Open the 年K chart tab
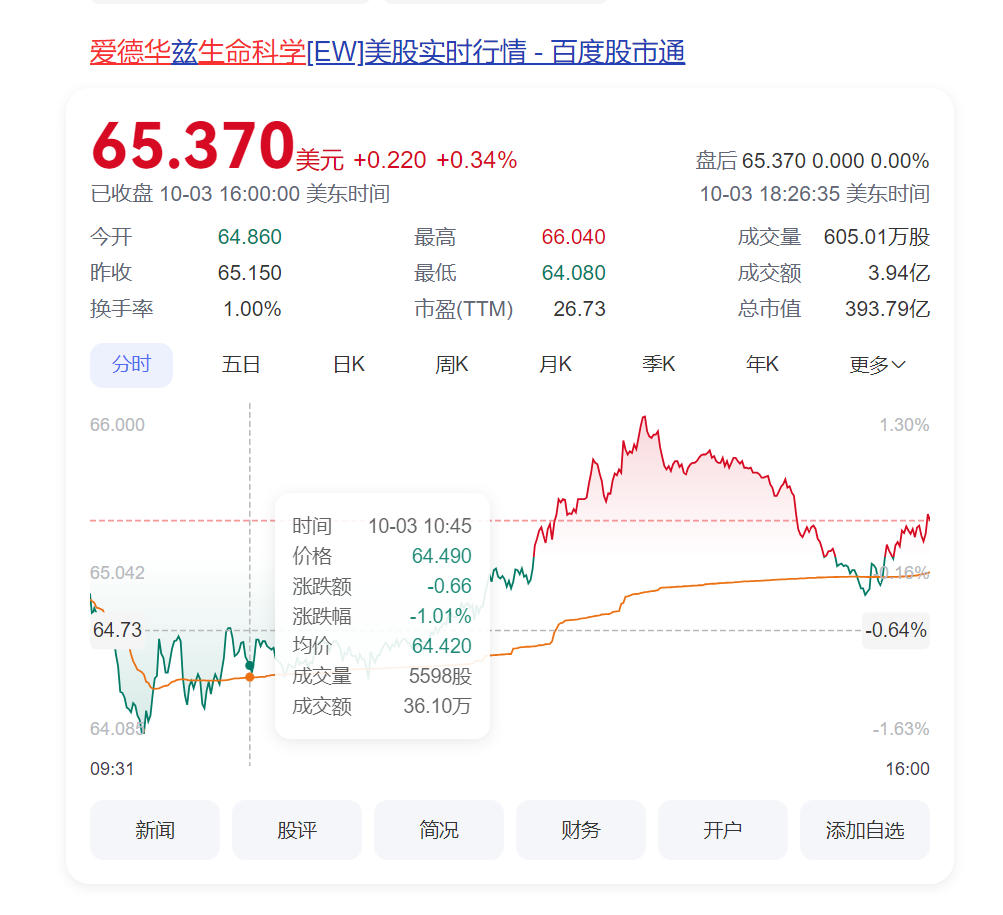 762,365
